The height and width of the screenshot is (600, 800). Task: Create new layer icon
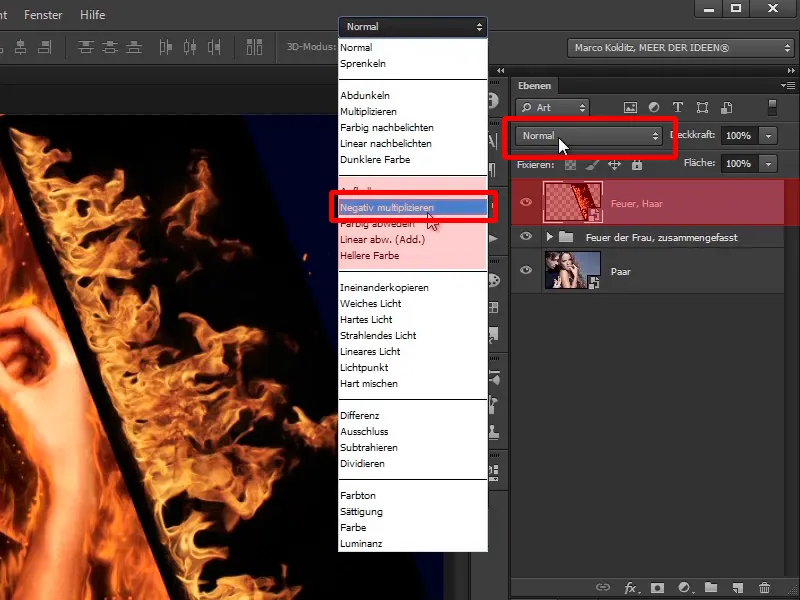(737, 588)
